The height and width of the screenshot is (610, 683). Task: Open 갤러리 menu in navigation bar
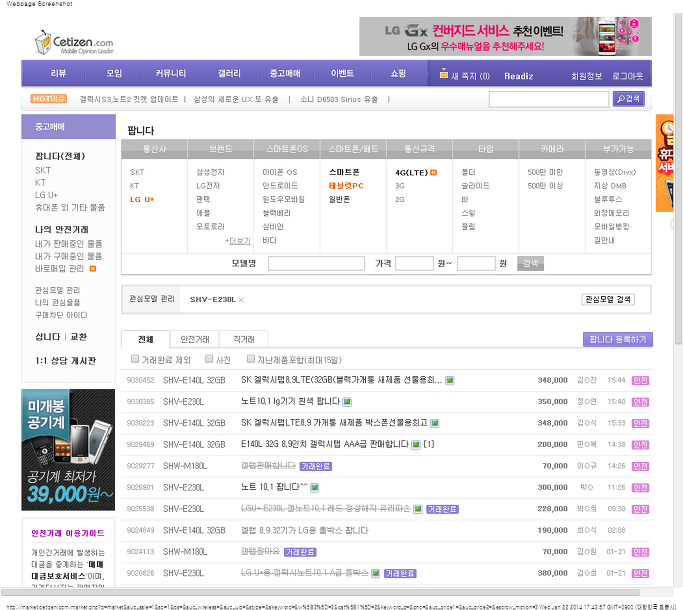pyautogui.click(x=229, y=73)
